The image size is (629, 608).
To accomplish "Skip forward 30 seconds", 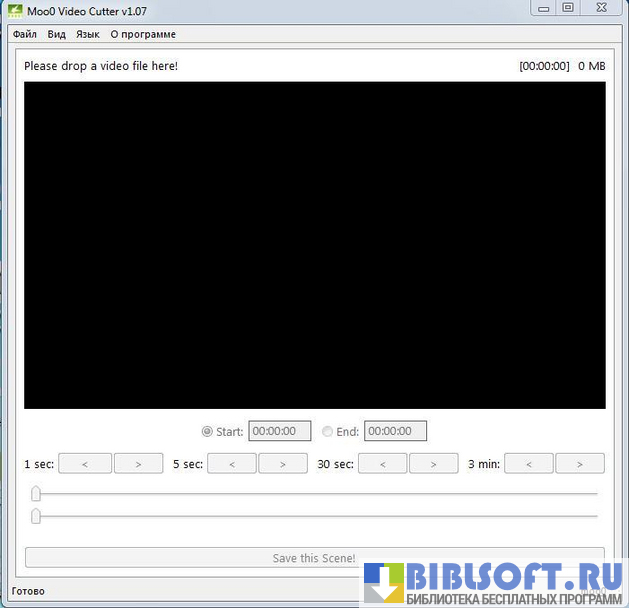I will pyautogui.click(x=434, y=464).
